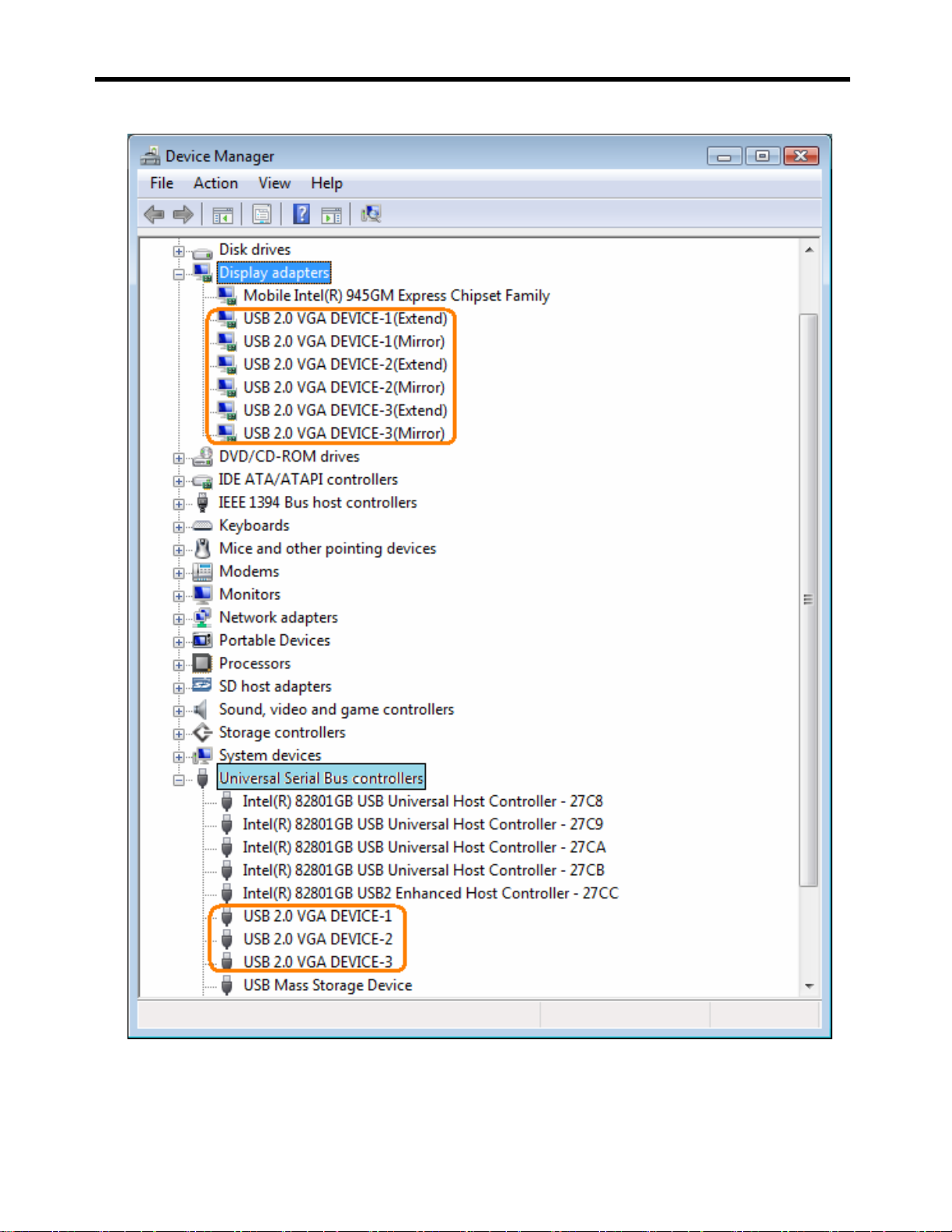This screenshot has height=1232, width=952.
Task: Select Universal Host Controller - 27C8
Action: click(x=423, y=801)
